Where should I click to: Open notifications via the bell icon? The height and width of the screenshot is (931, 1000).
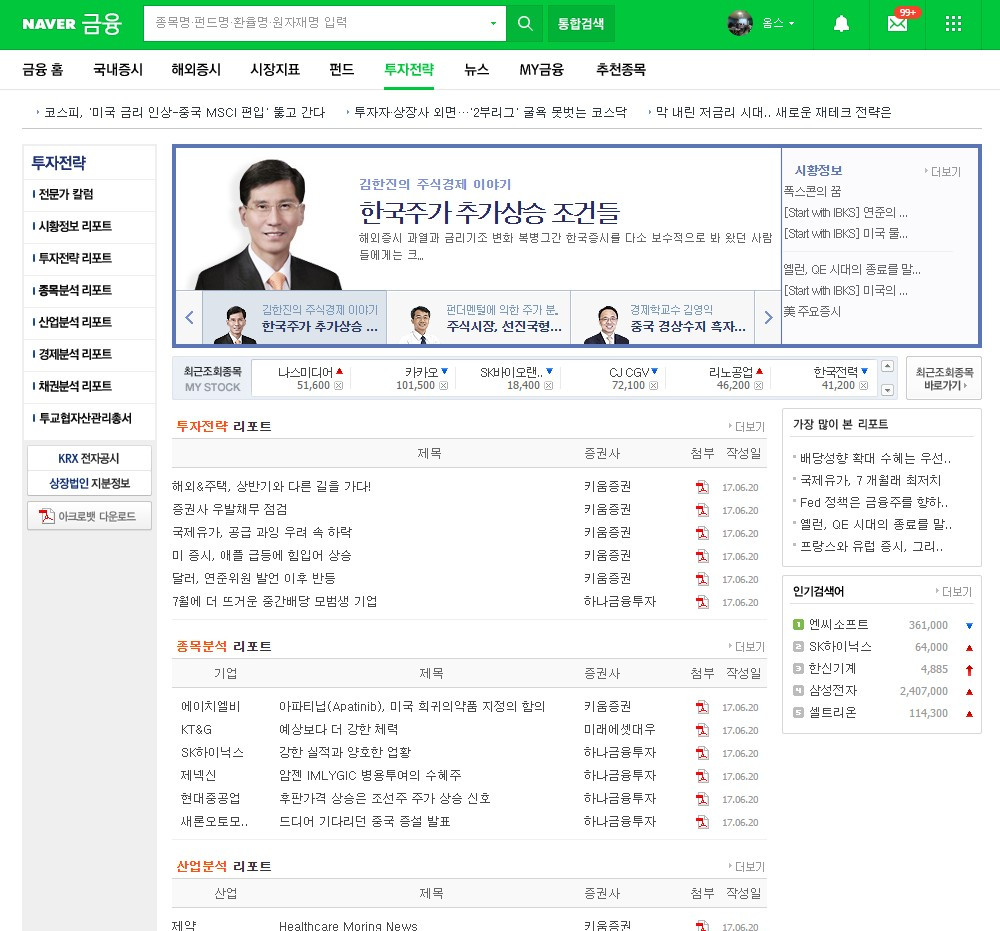(841, 23)
